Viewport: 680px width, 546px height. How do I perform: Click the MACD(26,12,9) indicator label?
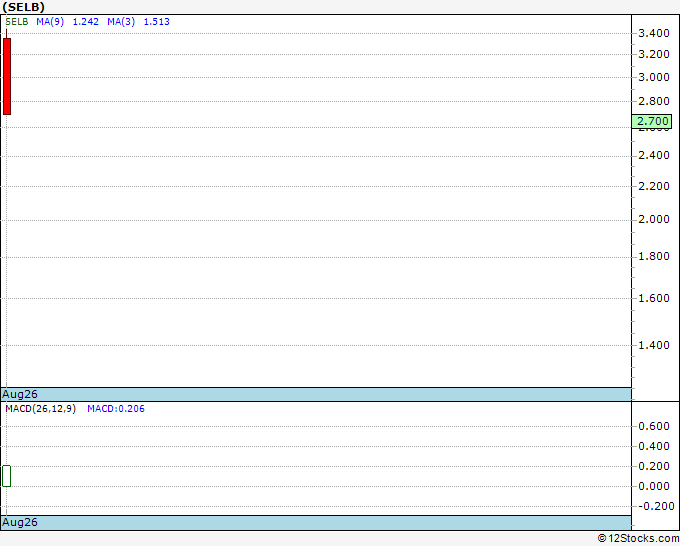point(41,409)
